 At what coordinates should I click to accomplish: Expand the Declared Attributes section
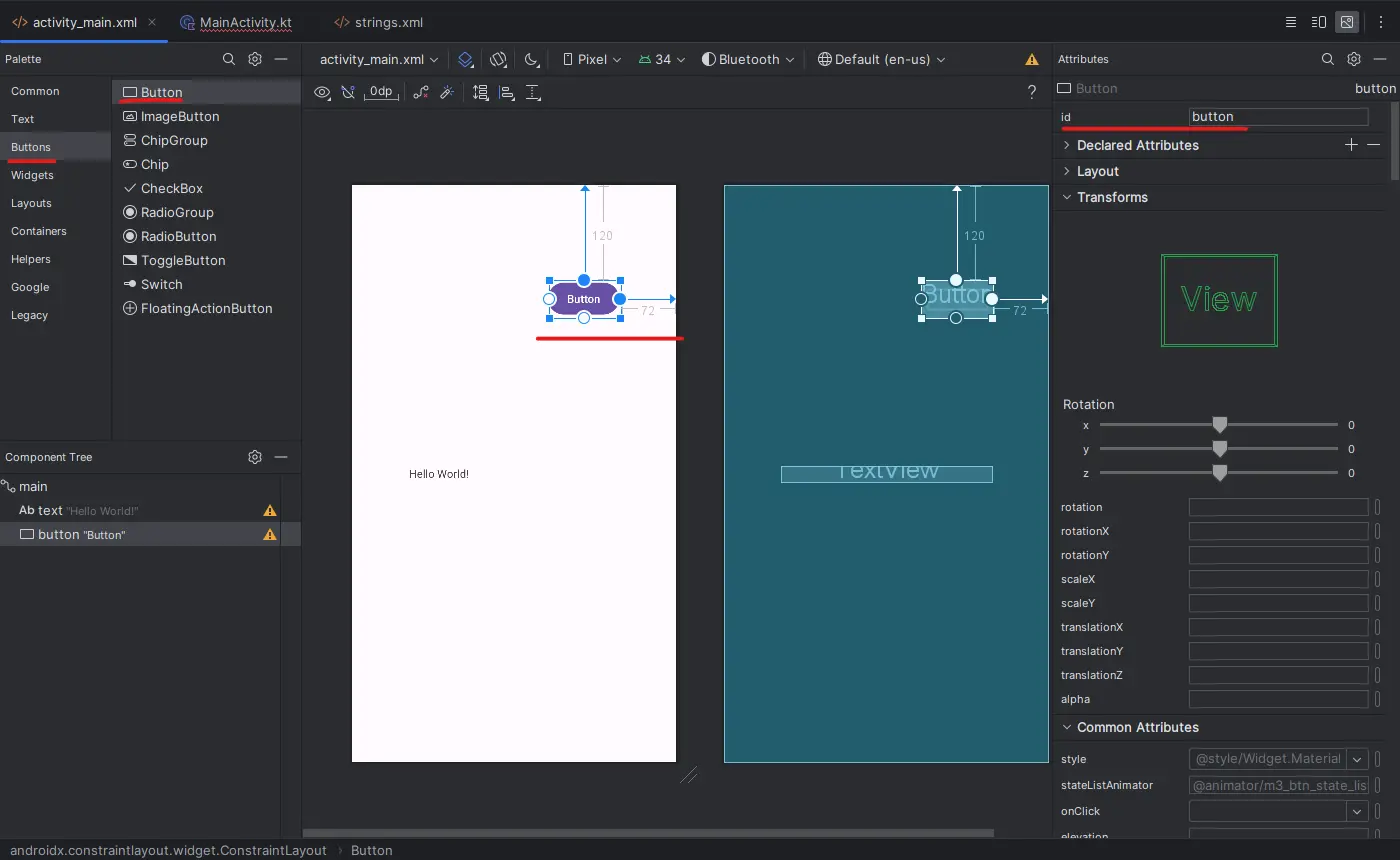tap(1067, 145)
